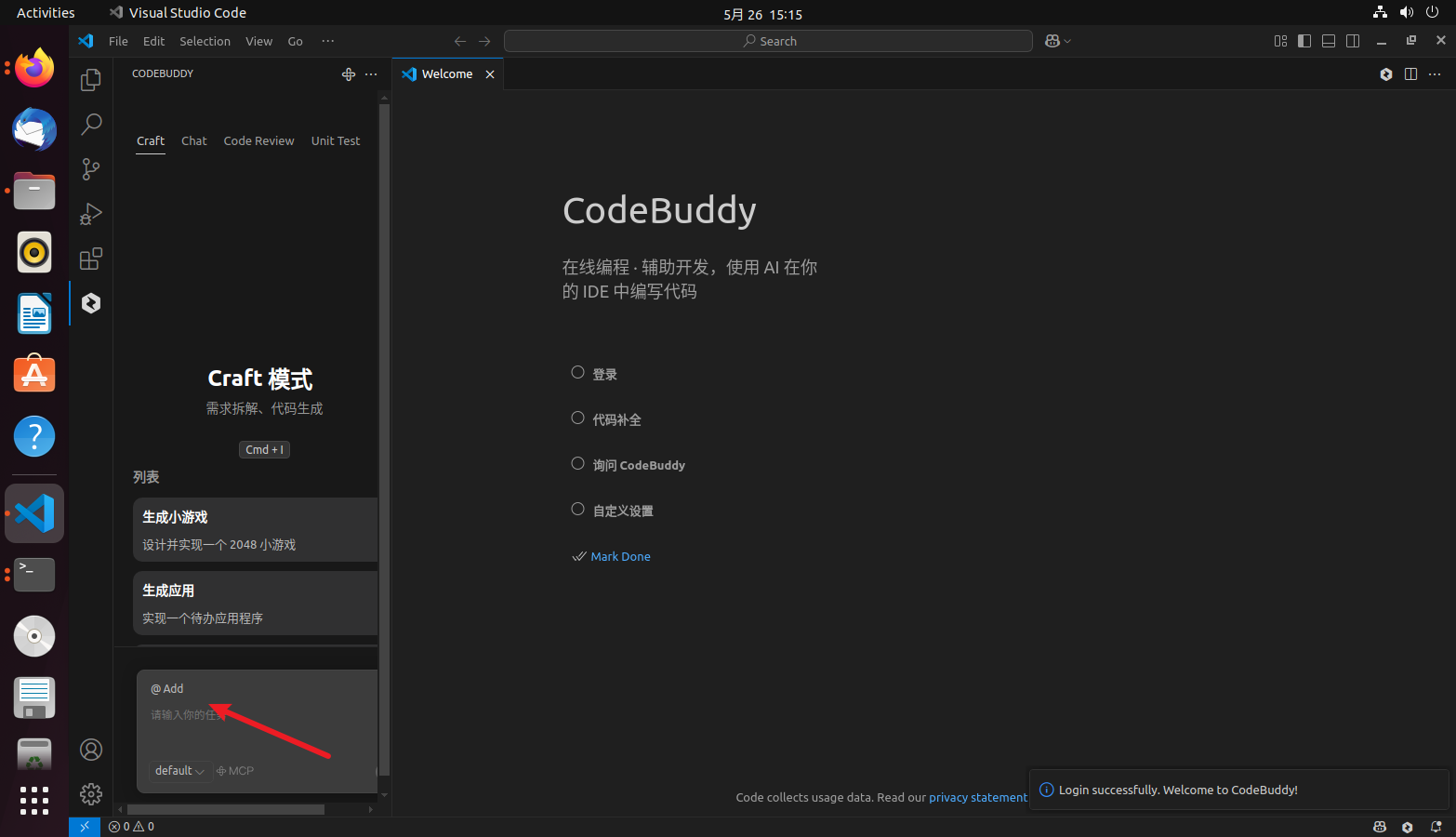Open the Edit menu
Image resolution: width=1456 pixels, height=837 pixels.
(153, 41)
